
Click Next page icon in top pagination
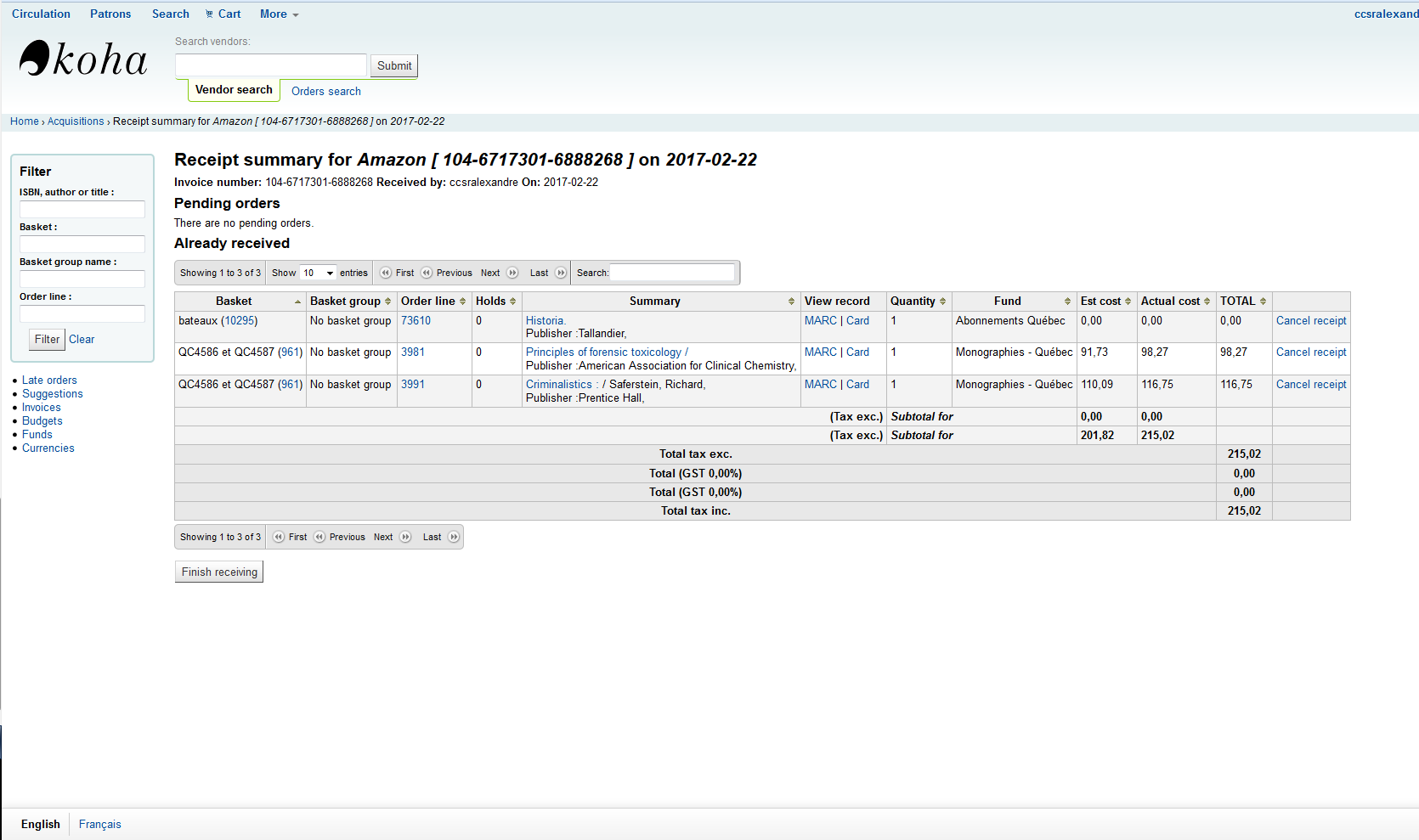coord(512,273)
